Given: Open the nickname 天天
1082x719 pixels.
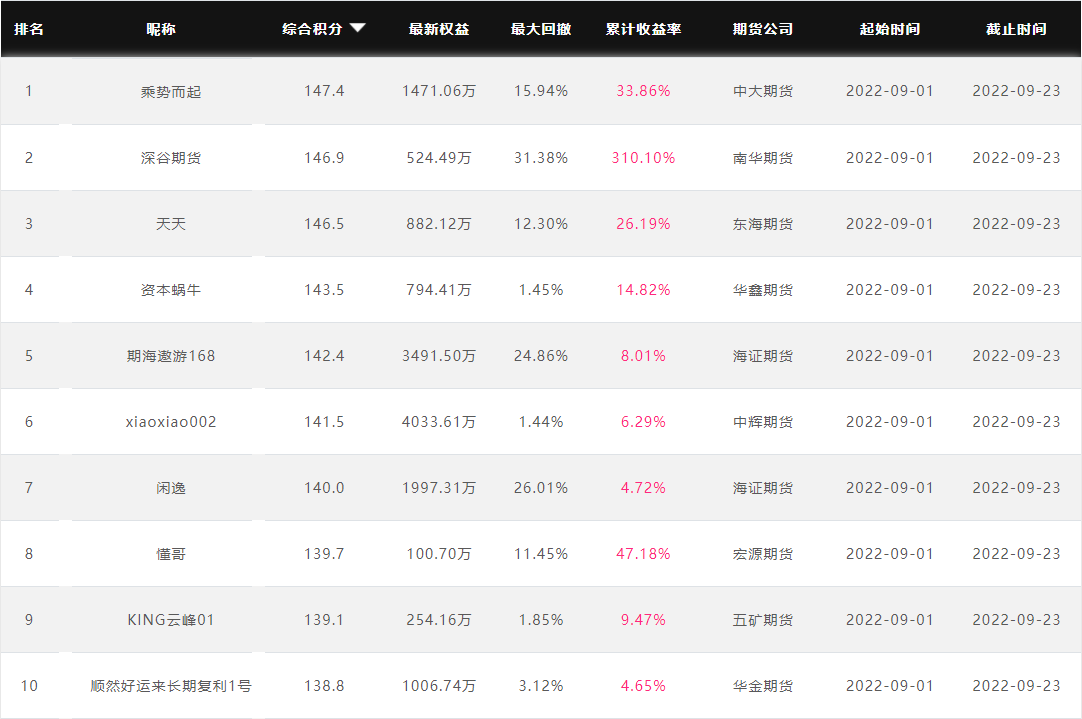Looking at the screenshot, I should tap(170, 224).
